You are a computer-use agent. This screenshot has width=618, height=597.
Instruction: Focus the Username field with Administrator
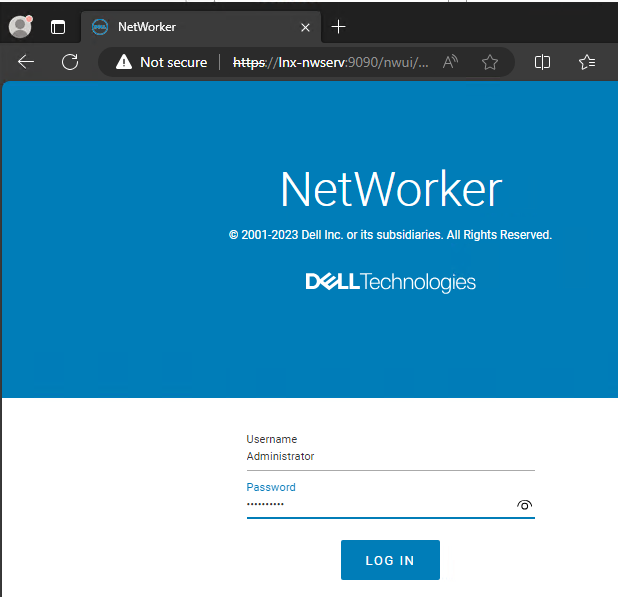[391, 456]
